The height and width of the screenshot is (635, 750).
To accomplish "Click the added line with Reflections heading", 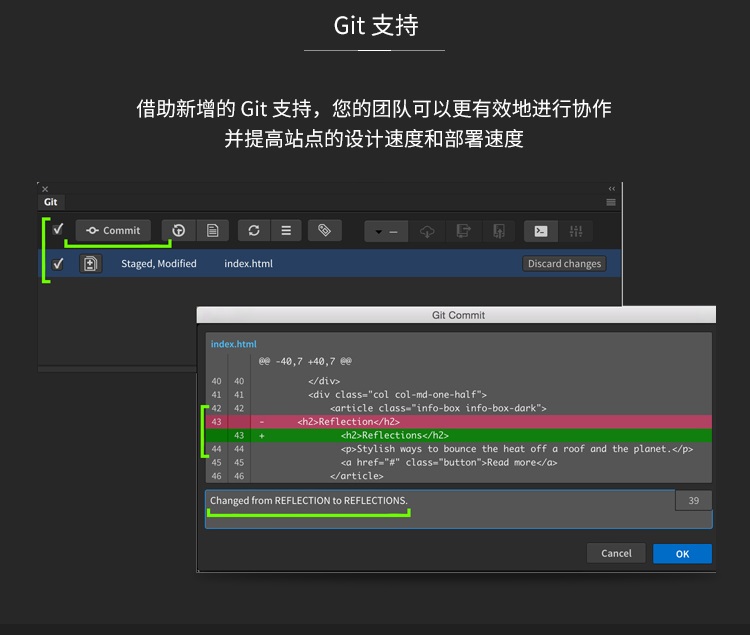I will tap(459, 435).
